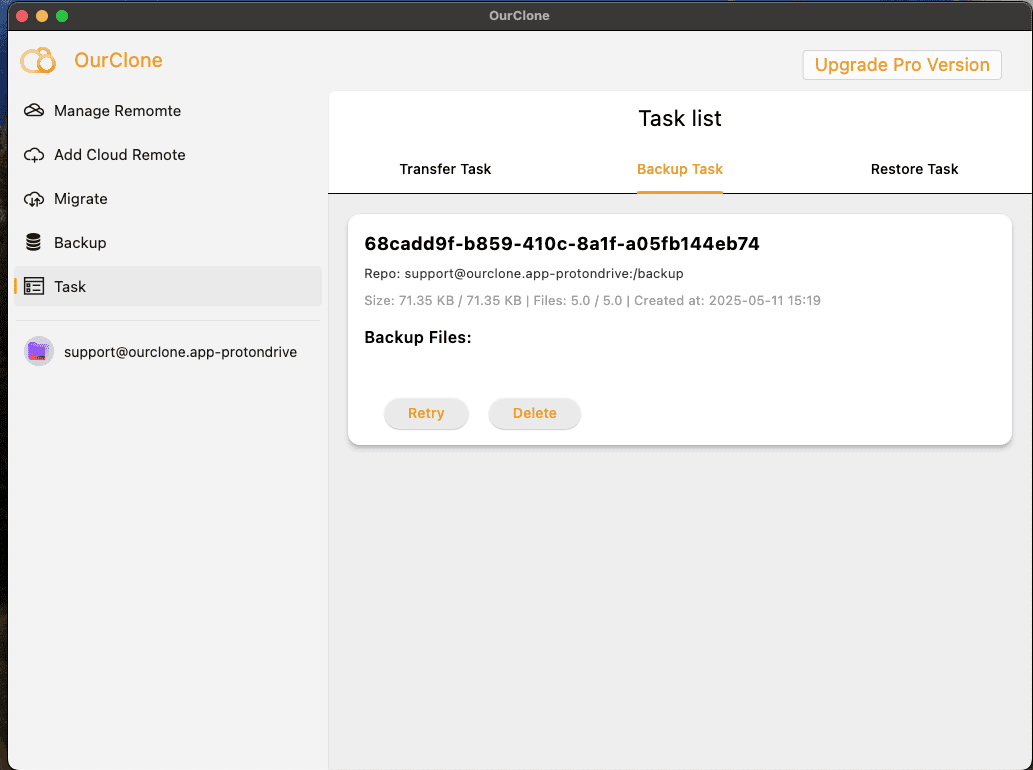Select the support@ourclone.app-protondrive remote

pos(168,352)
